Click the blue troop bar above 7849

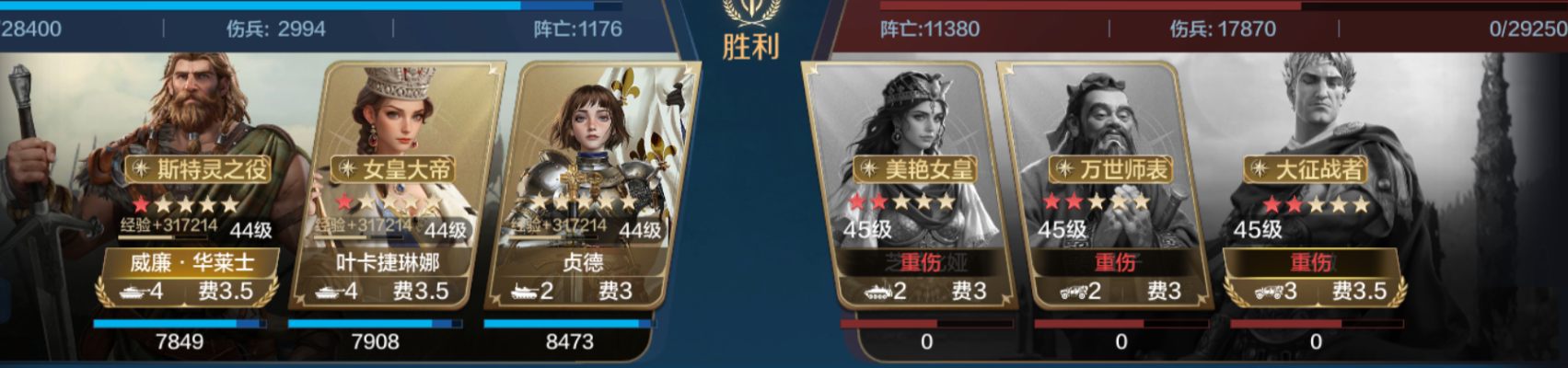[x=180, y=324]
